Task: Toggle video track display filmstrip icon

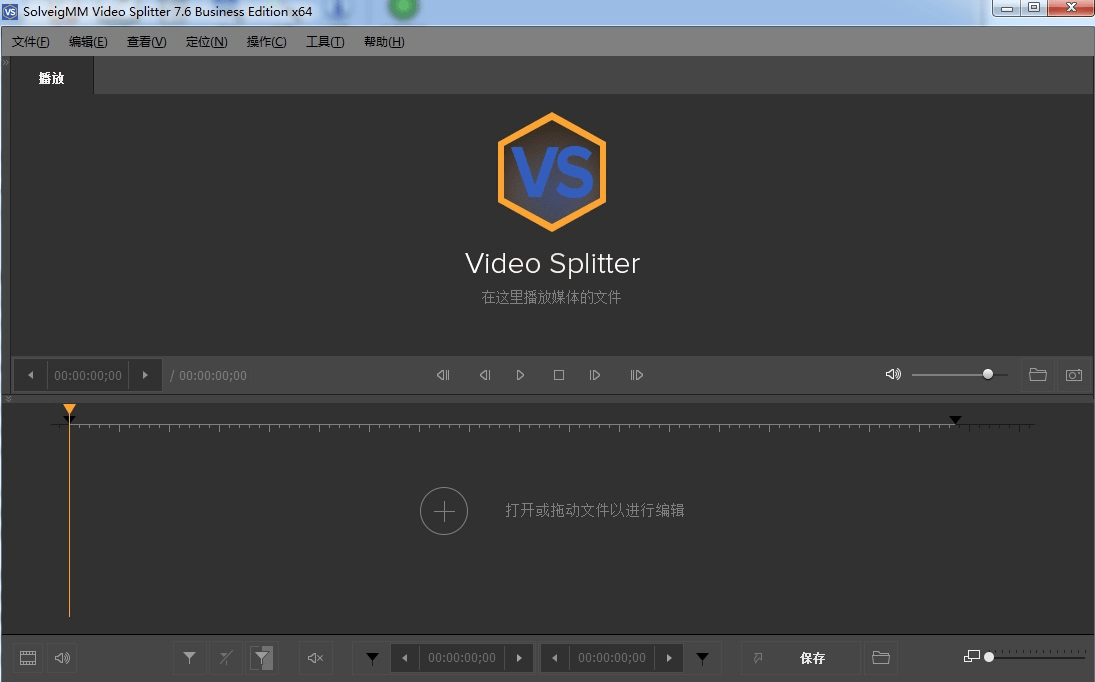Action: pyautogui.click(x=28, y=658)
